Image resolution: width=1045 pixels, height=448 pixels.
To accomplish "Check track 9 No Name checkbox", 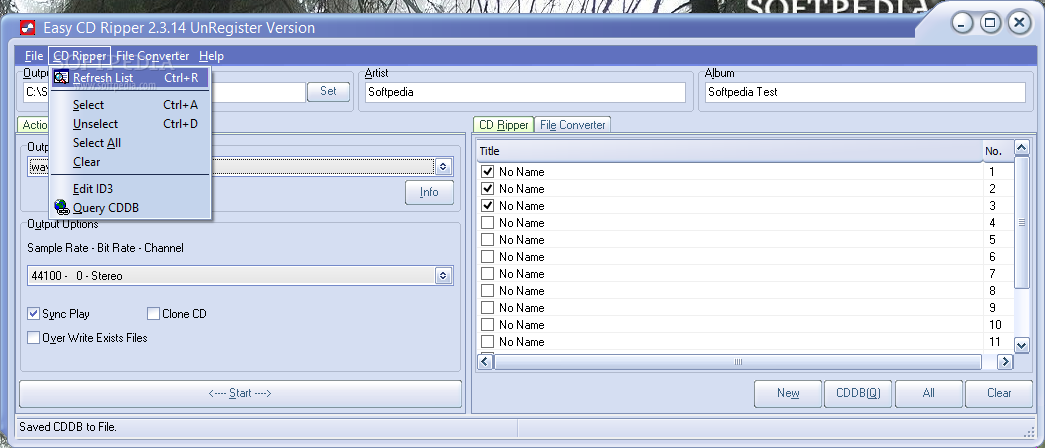I will pyautogui.click(x=488, y=307).
